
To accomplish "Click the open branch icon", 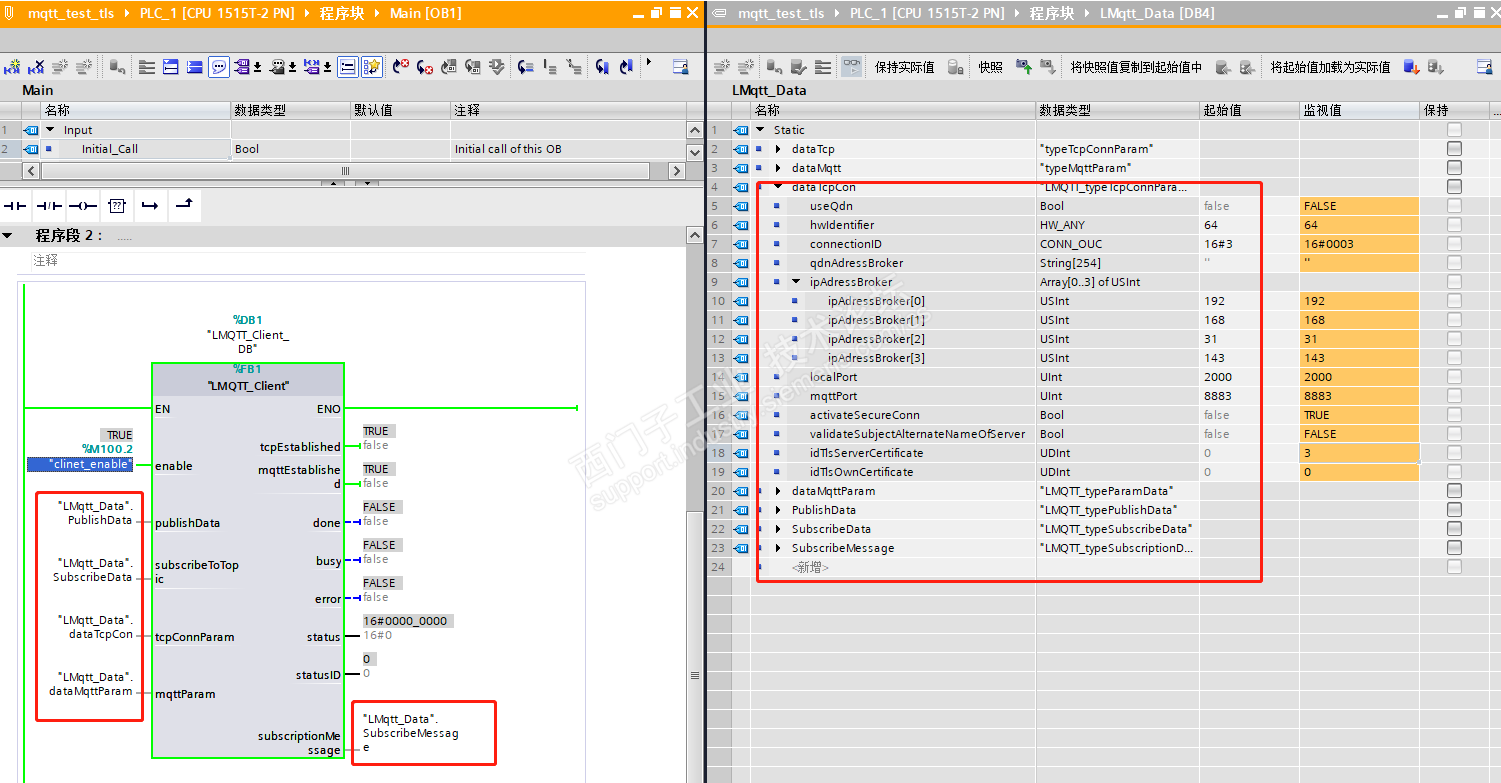I will pyautogui.click(x=150, y=206).
